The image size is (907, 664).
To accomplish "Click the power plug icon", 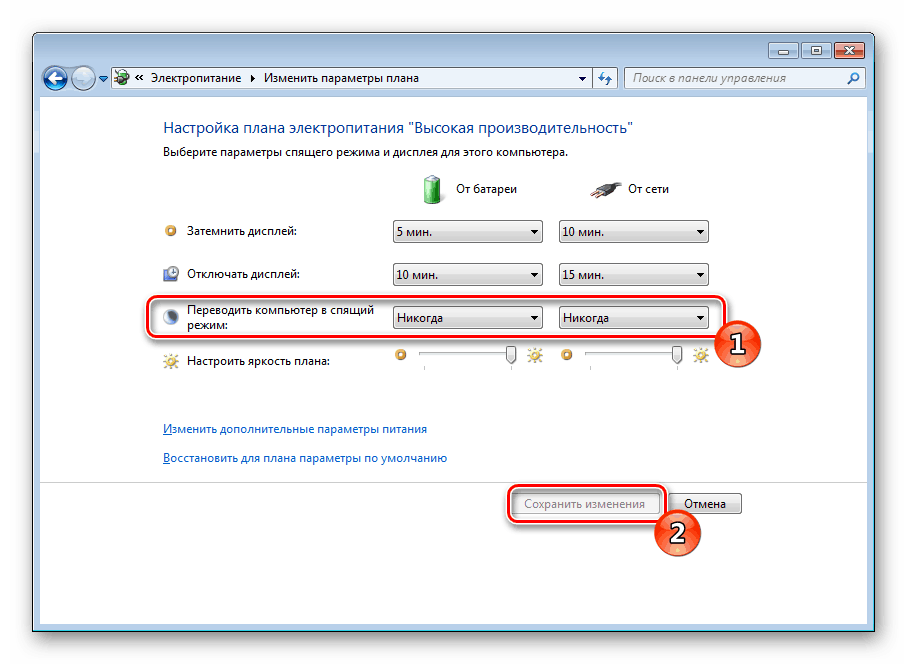I will pos(605,190).
